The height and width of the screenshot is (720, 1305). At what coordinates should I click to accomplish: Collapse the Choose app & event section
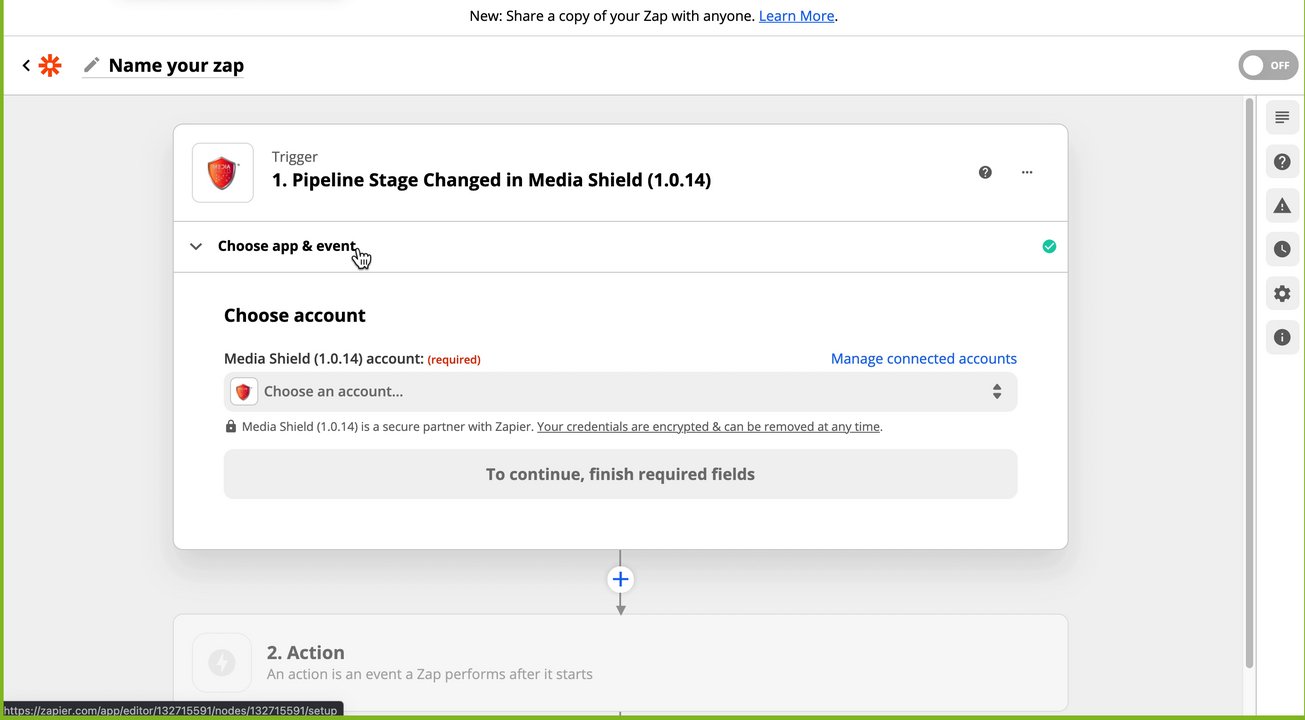(196, 246)
